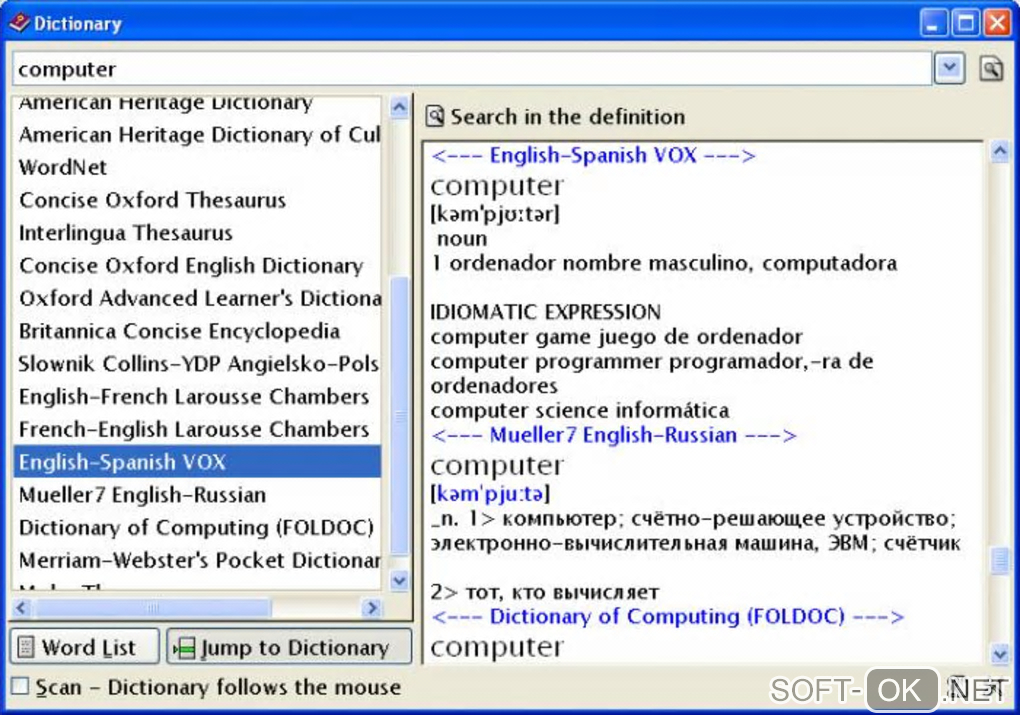Select Interlingua Thesaurus
Screen dimensions: 1020x715
[196, 233]
